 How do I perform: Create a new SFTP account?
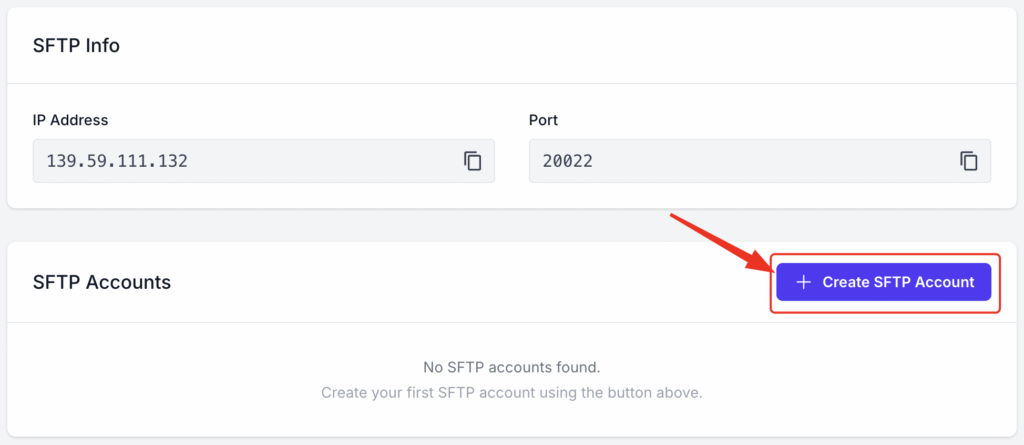884,282
